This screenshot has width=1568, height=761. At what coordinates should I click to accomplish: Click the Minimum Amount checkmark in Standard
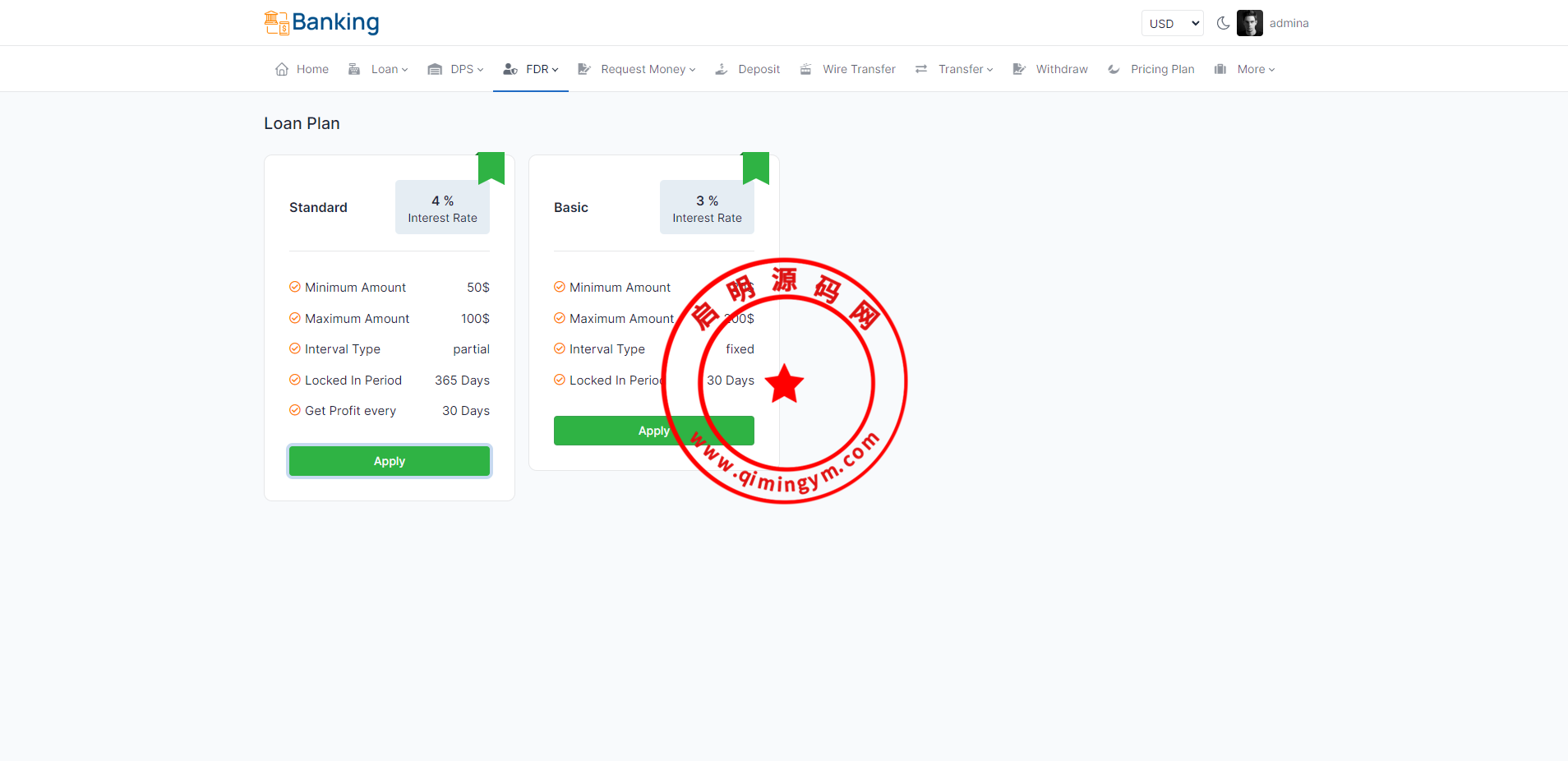click(x=294, y=287)
